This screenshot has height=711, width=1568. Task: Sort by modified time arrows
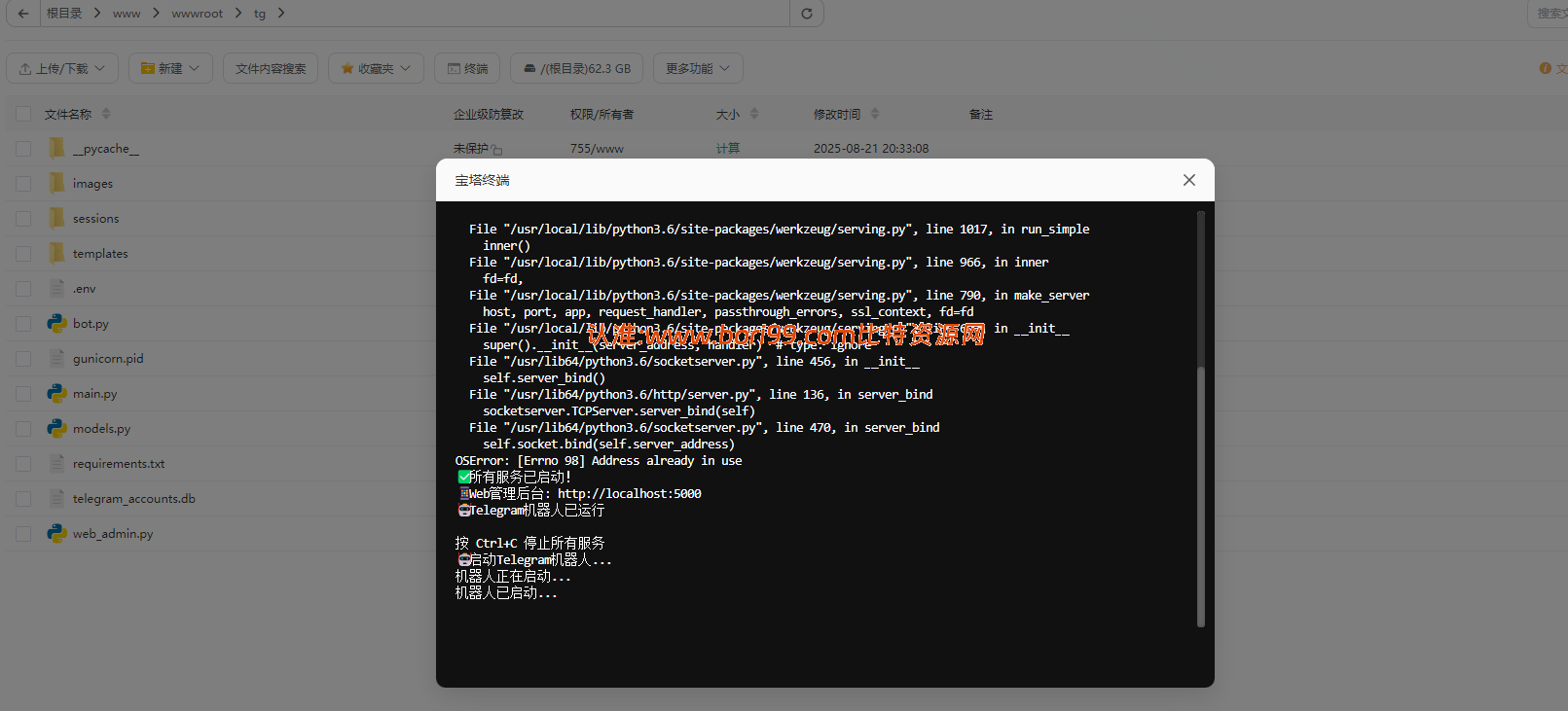coord(875,114)
